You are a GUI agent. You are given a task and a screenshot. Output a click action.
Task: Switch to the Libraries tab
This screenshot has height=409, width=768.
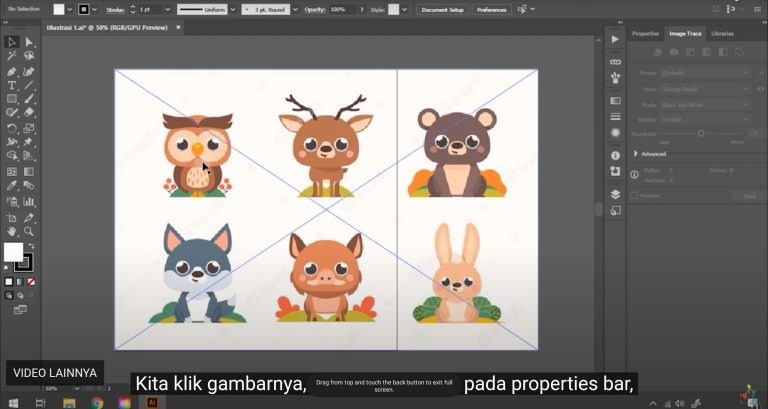pos(722,33)
